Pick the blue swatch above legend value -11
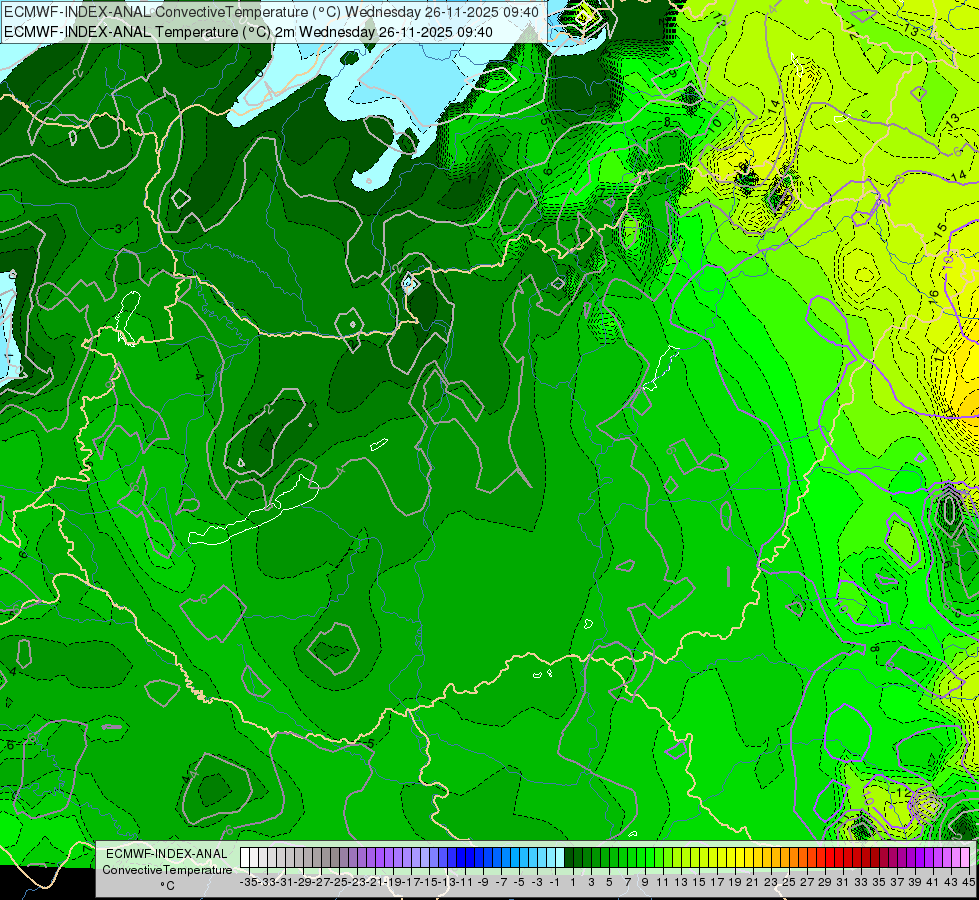979x900 pixels. click(x=460, y=857)
